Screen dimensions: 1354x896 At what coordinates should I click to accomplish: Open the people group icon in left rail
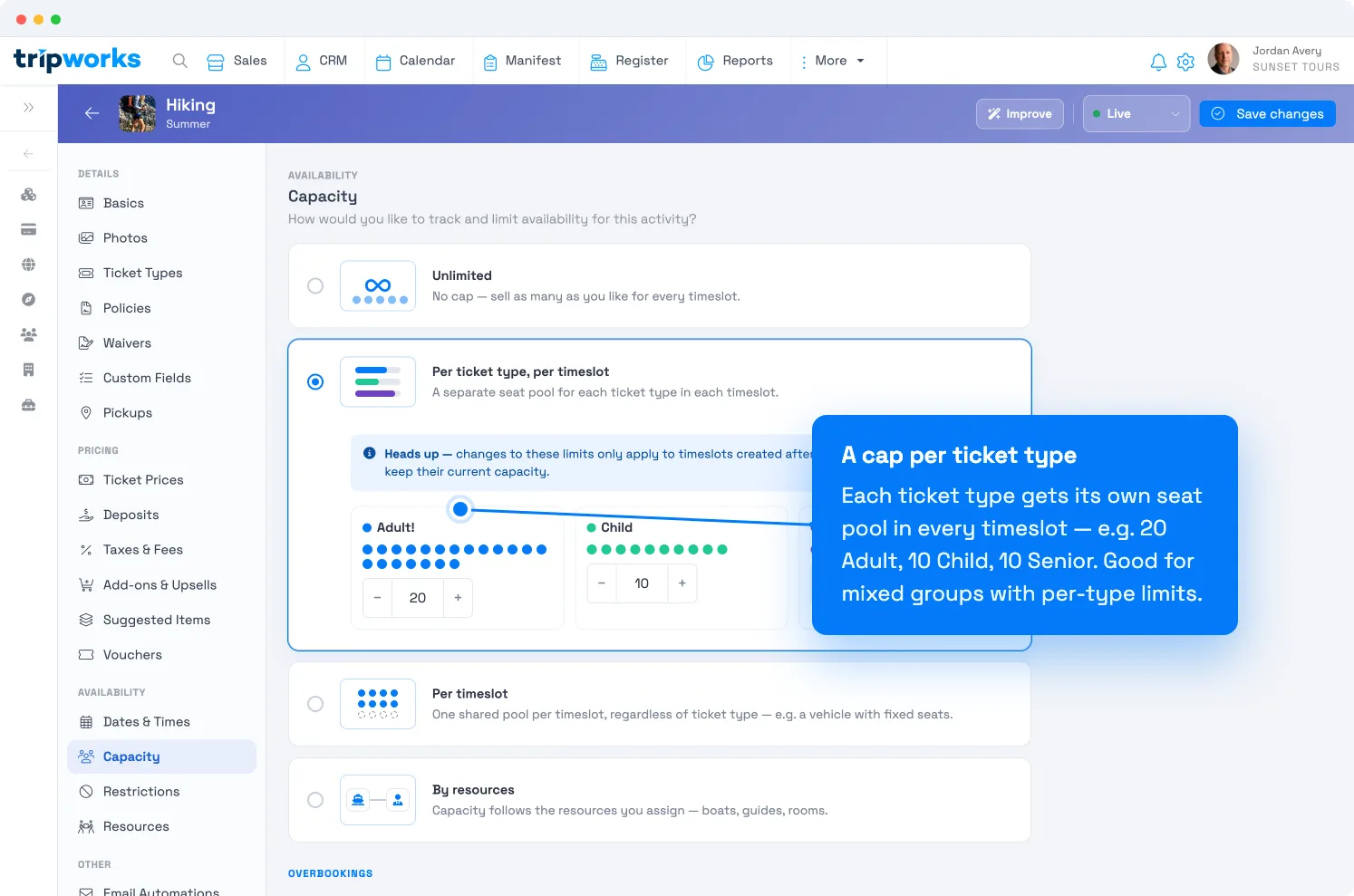(x=29, y=334)
